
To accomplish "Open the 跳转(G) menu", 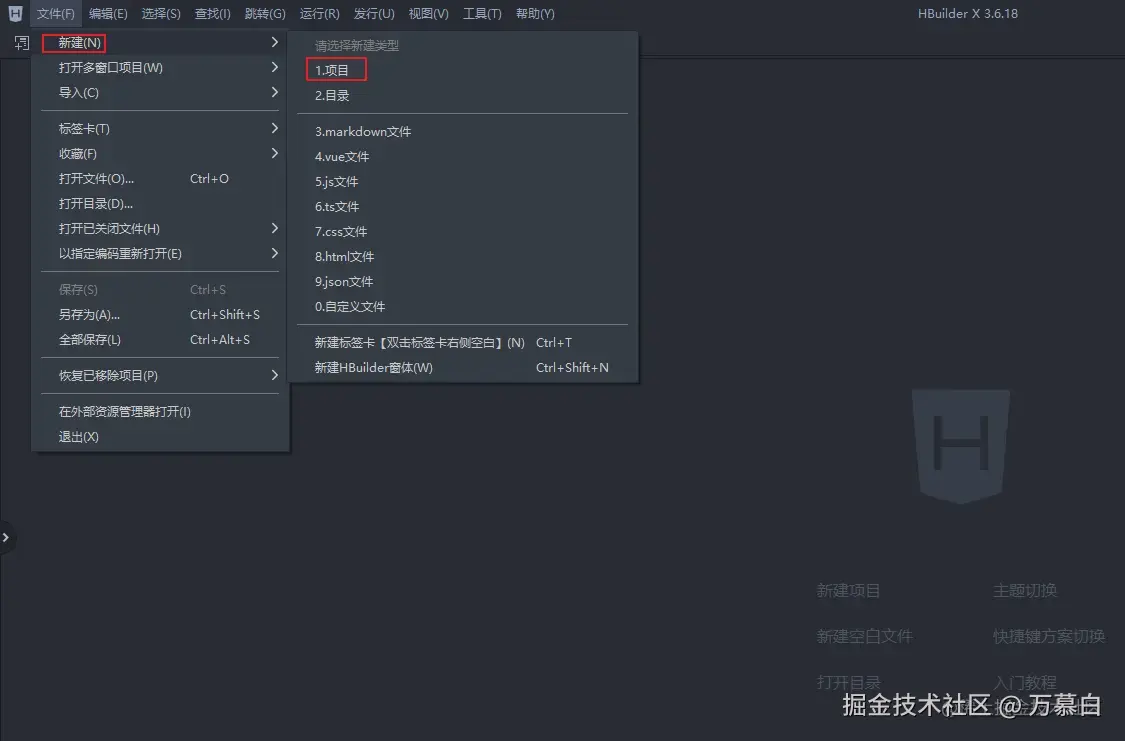I will click(265, 14).
